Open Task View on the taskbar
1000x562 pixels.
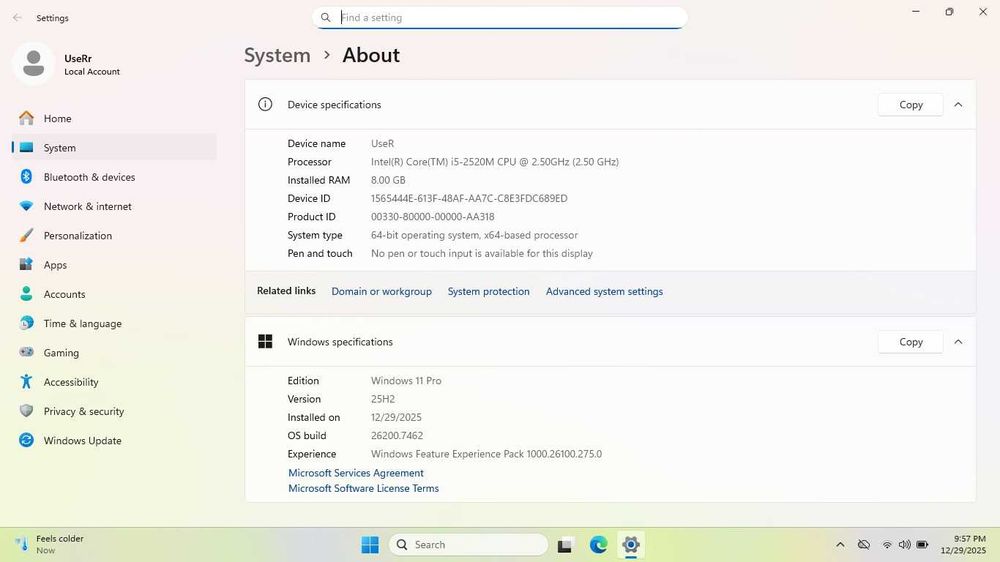[x=565, y=545]
